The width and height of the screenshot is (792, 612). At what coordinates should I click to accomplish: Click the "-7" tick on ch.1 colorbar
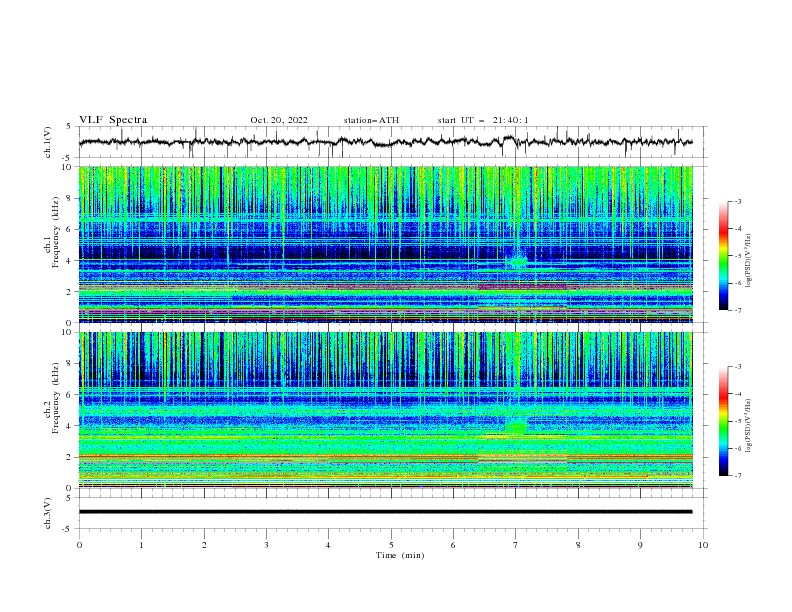738,310
